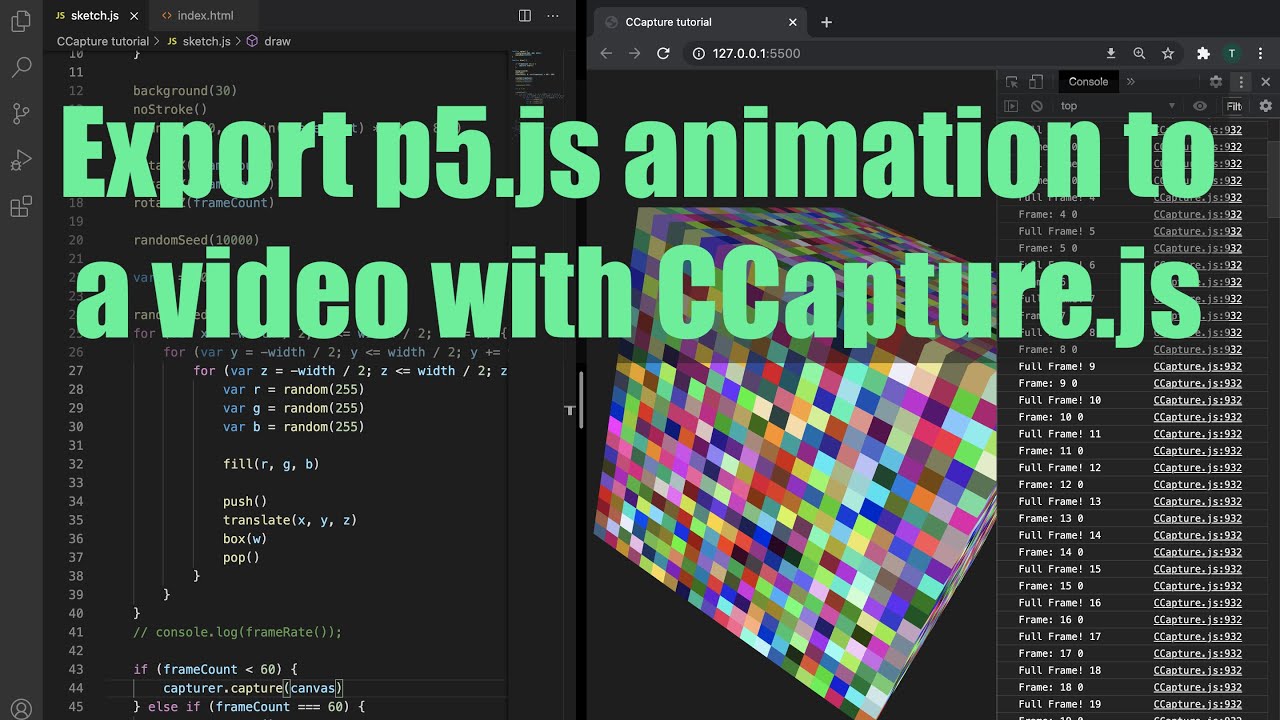Click line number 41 in the gutter
1280x720 pixels.
tap(76, 632)
